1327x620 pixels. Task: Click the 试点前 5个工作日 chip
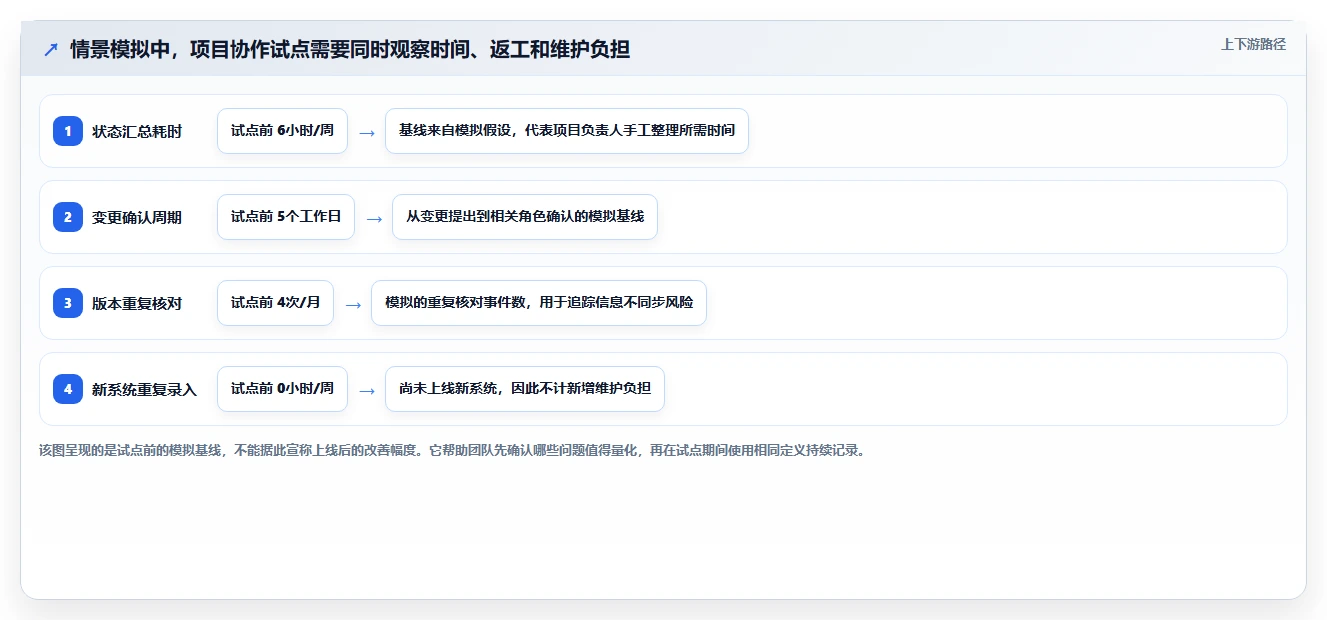pos(286,217)
